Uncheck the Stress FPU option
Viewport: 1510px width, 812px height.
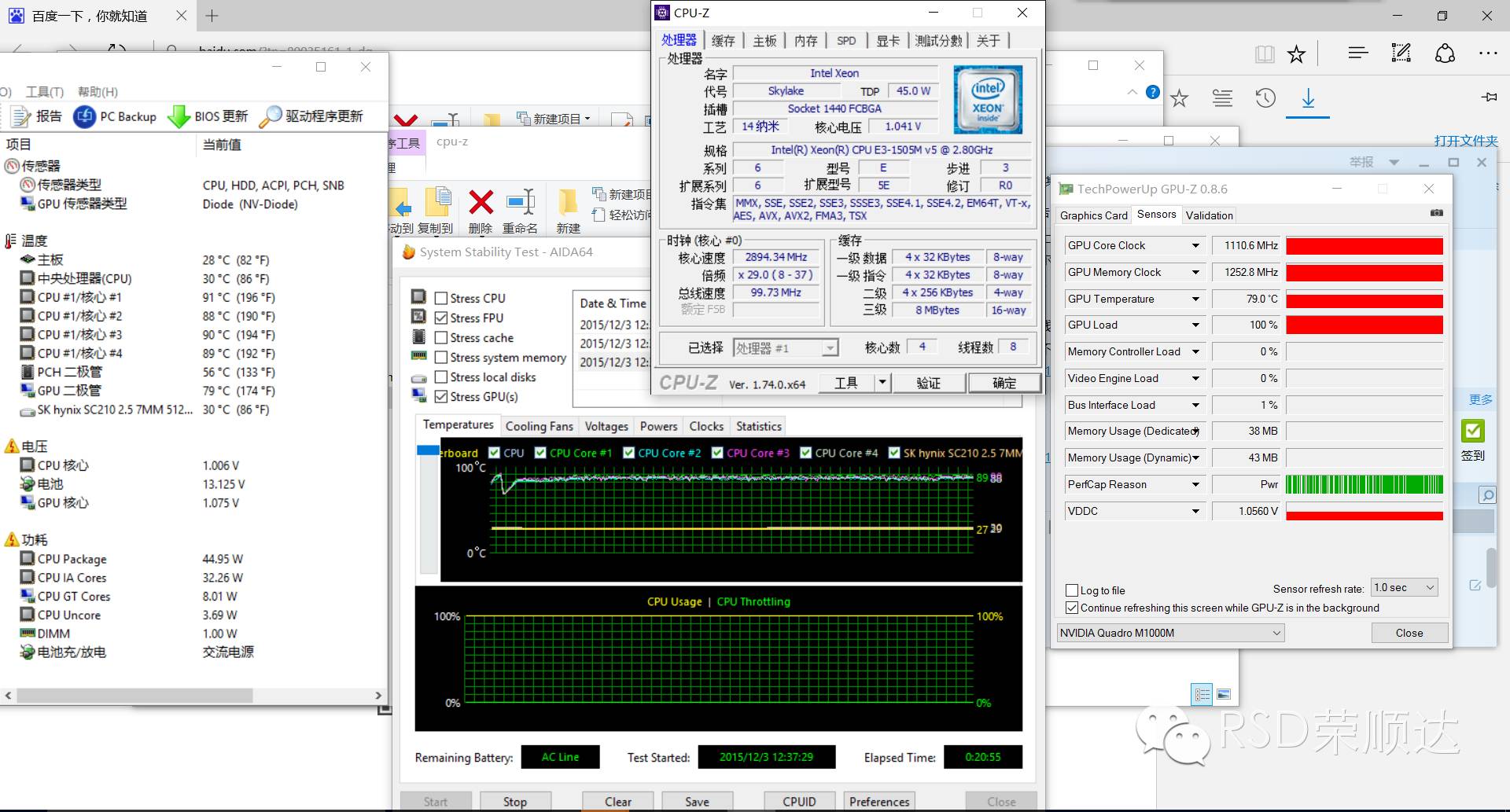pyautogui.click(x=441, y=318)
